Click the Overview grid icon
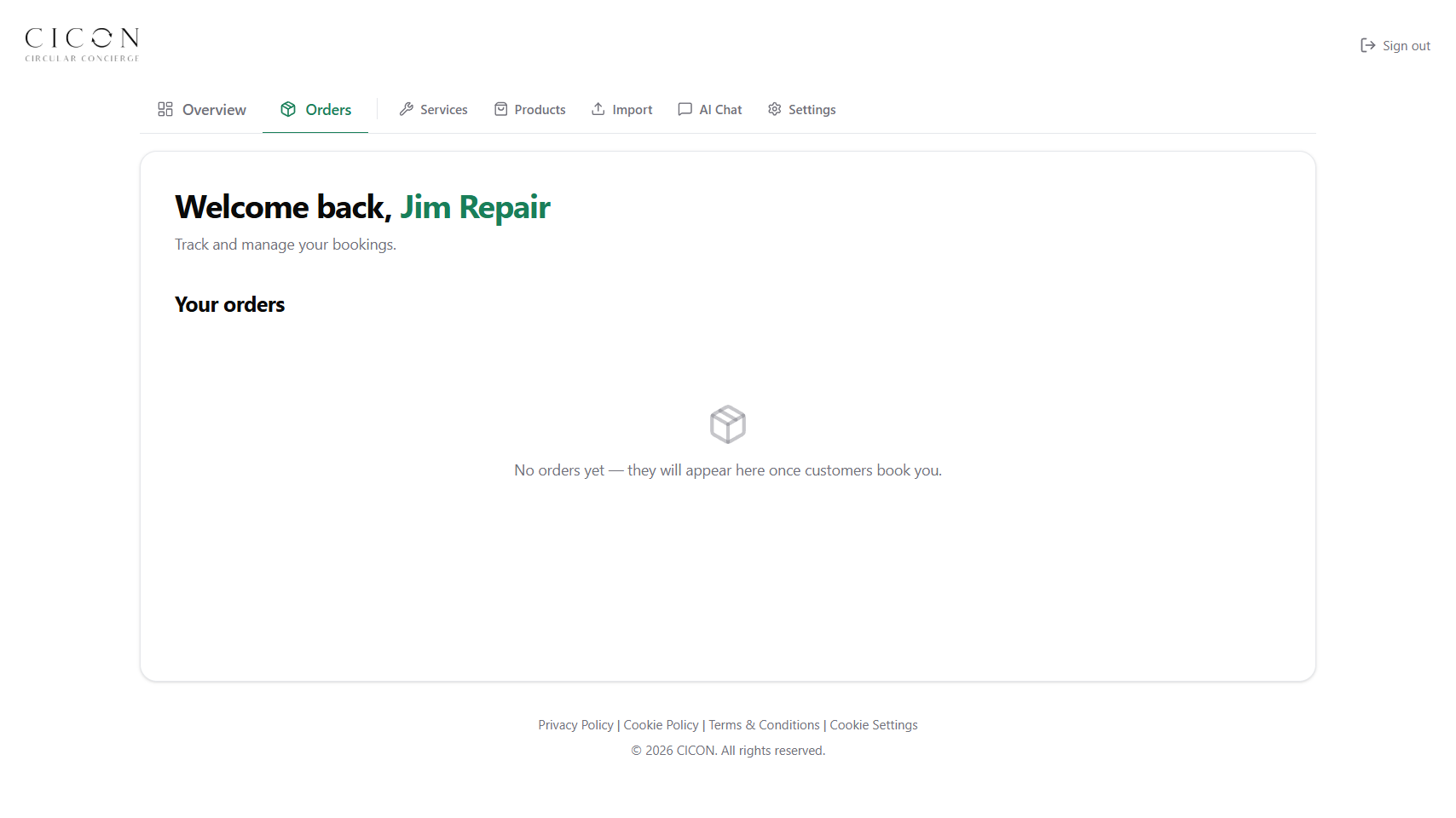 [165, 109]
